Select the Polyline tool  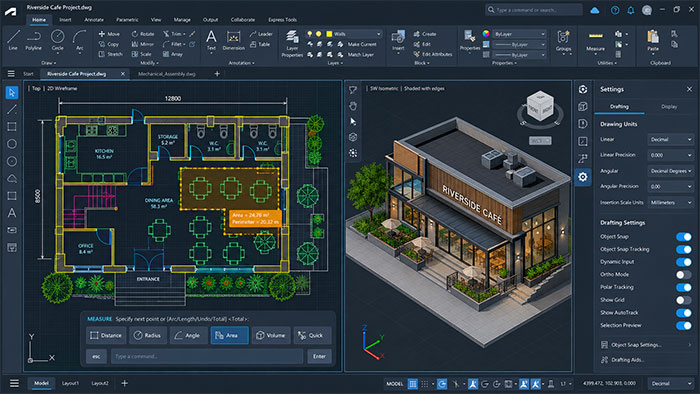click(33, 40)
